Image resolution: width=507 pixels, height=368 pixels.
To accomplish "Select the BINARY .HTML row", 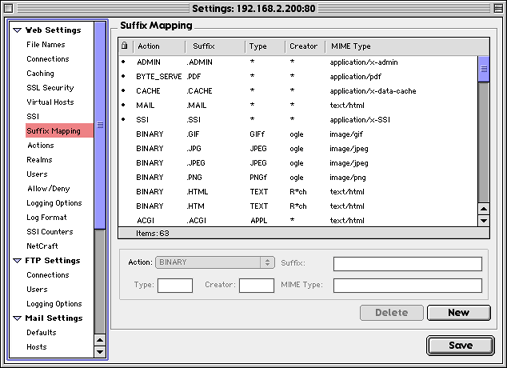I will coord(298,192).
